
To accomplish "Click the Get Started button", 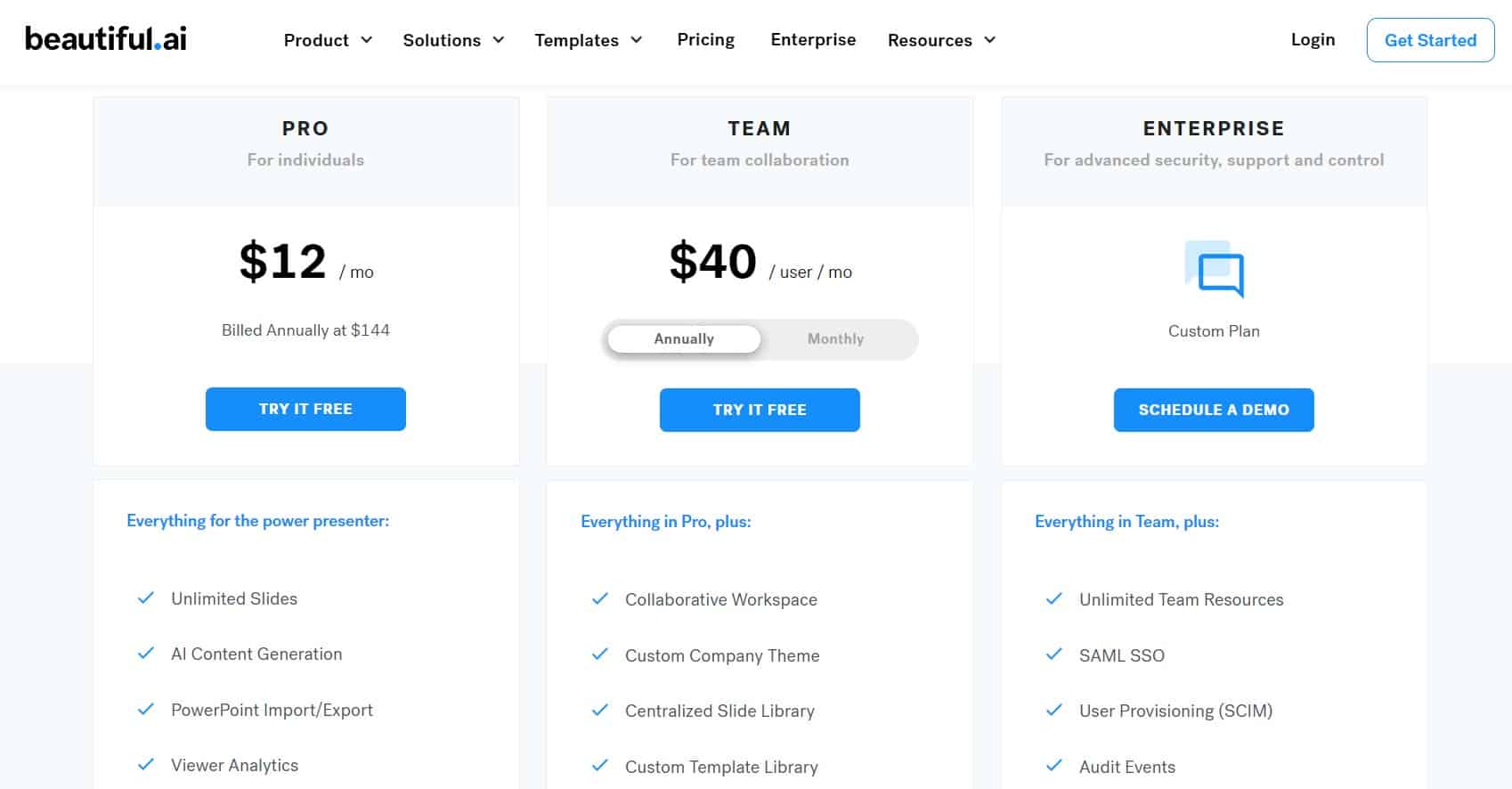I will [x=1430, y=40].
